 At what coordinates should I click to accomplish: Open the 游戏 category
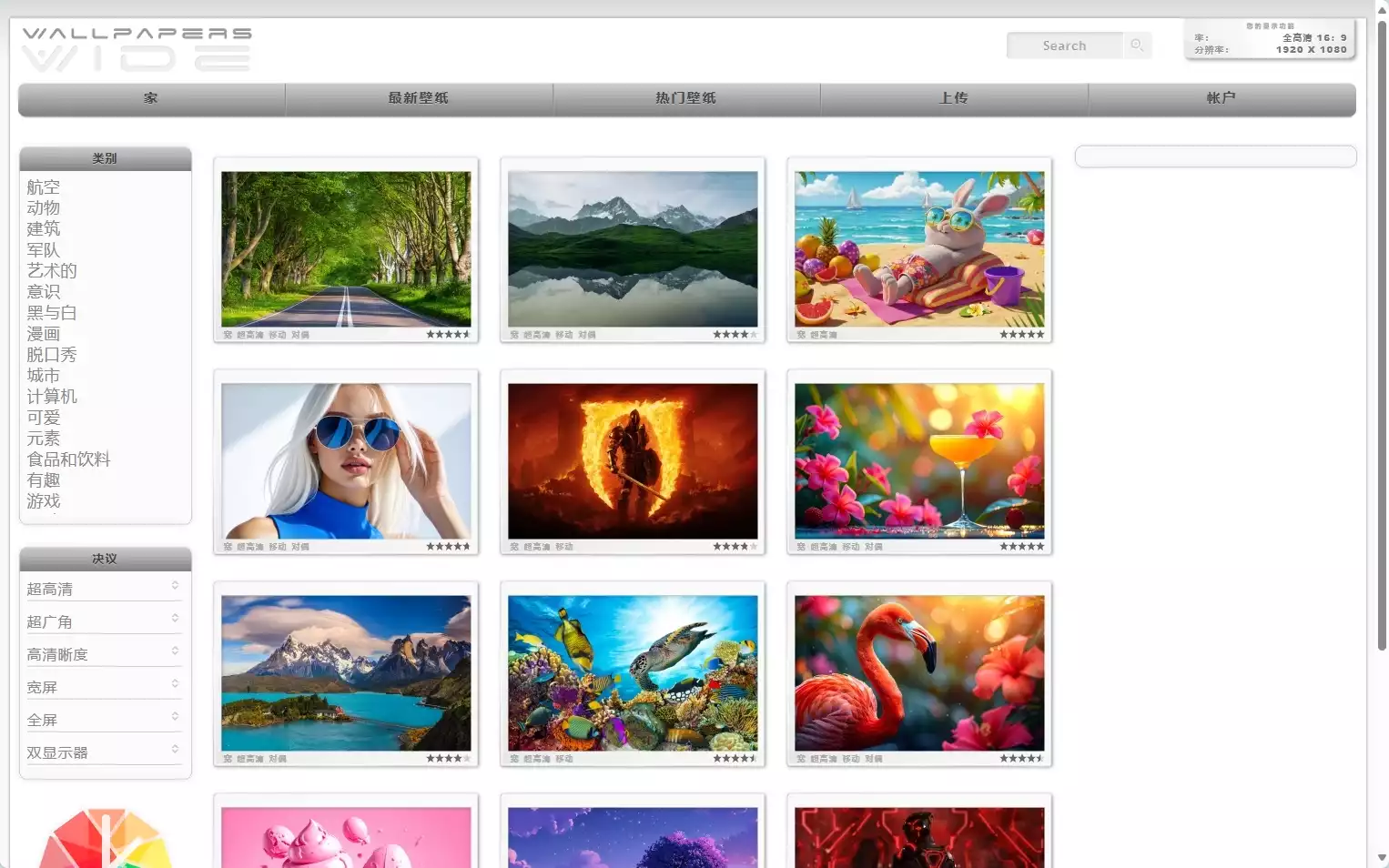[44, 501]
